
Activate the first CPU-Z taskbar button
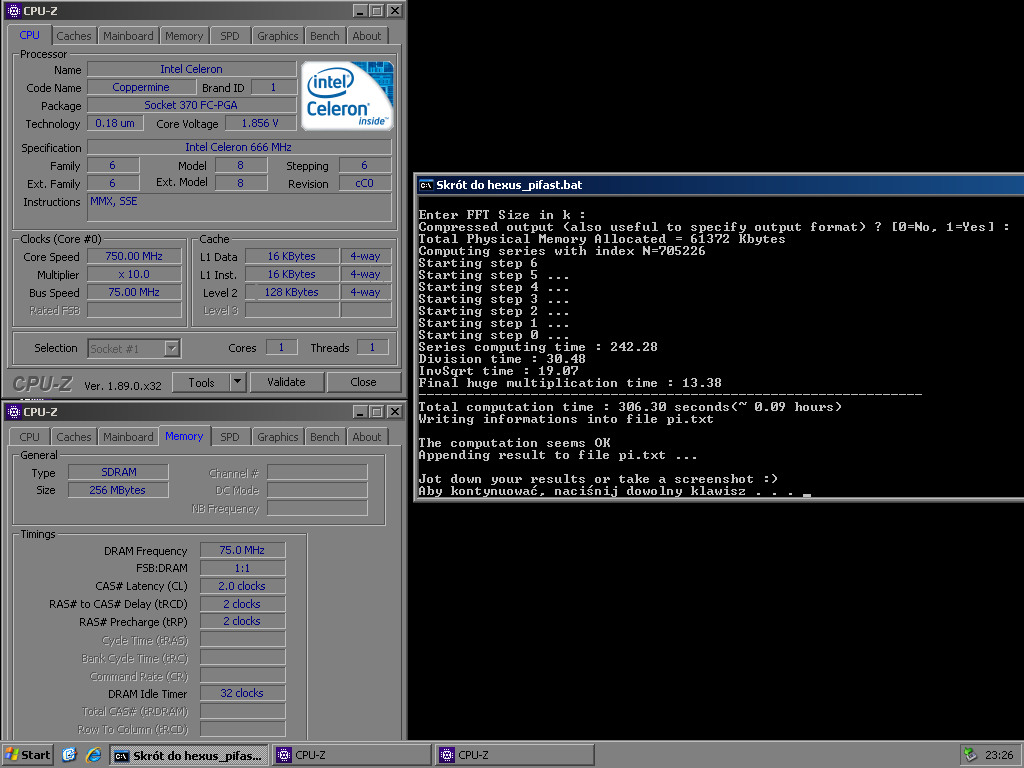(352, 756)
